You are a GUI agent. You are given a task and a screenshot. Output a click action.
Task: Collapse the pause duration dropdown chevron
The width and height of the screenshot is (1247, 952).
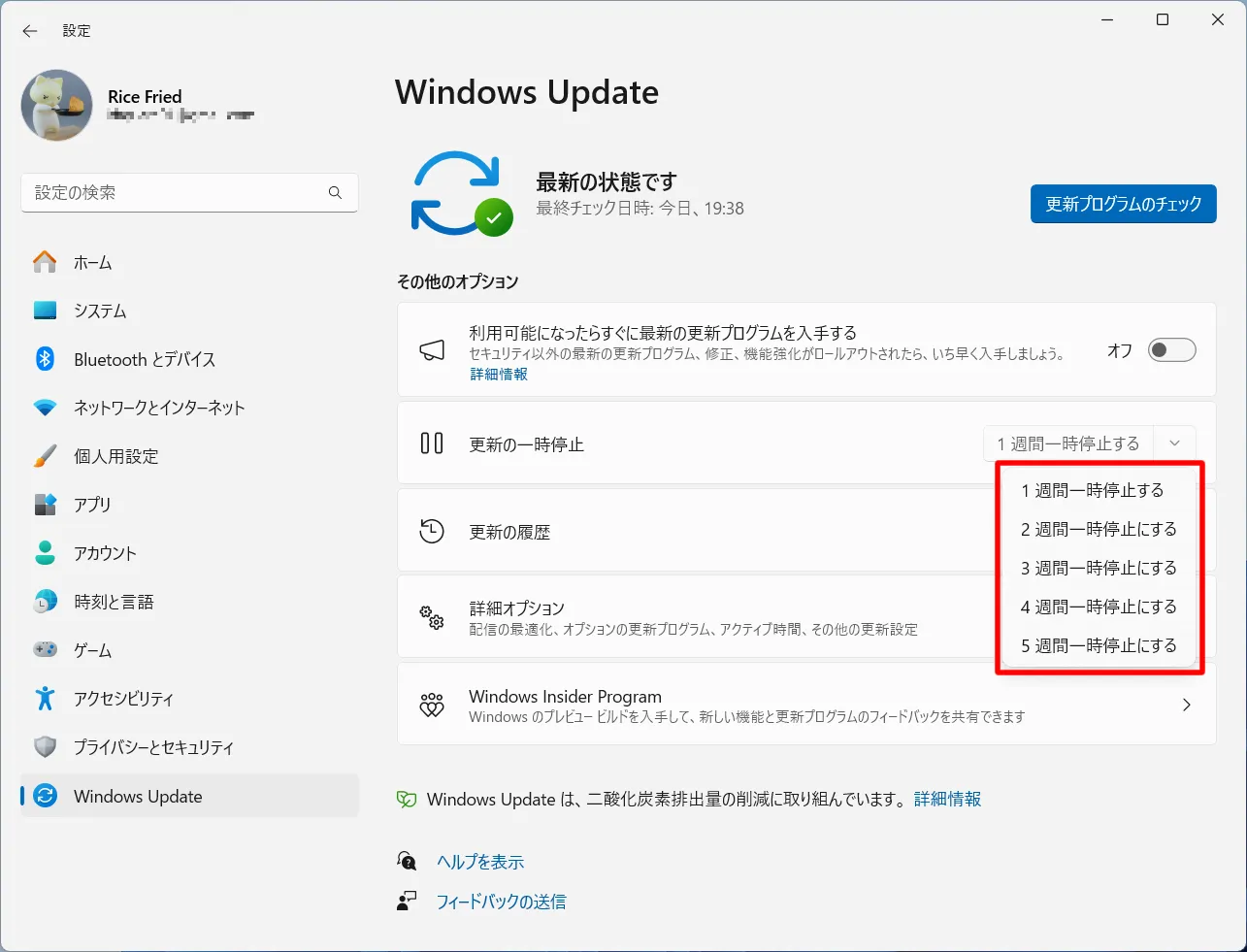[x=1174, y=443]
